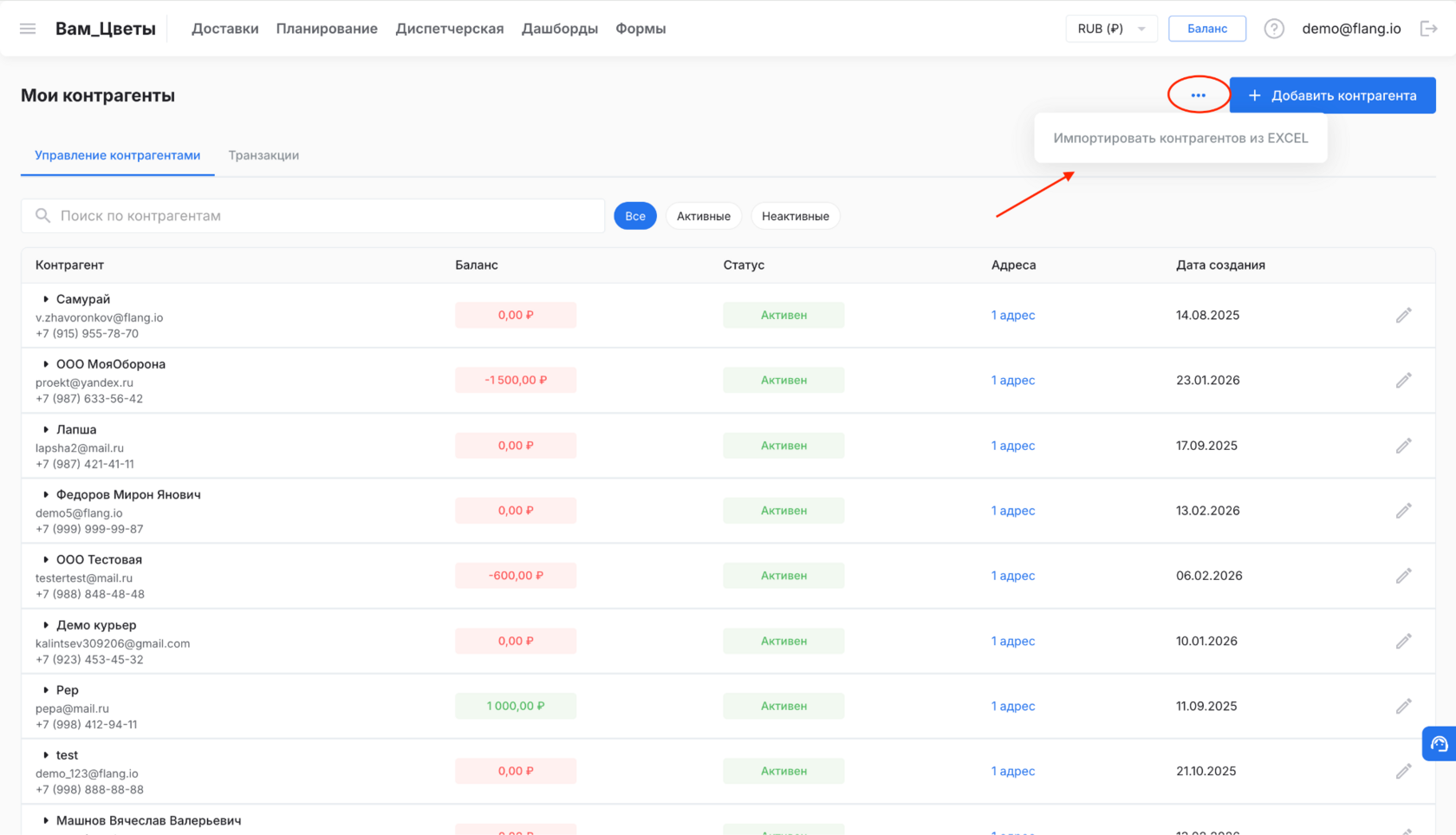Edit the Самурай counterparty with pencil icon
This screenshot has height=835, width=1456.
point(1403,316)
